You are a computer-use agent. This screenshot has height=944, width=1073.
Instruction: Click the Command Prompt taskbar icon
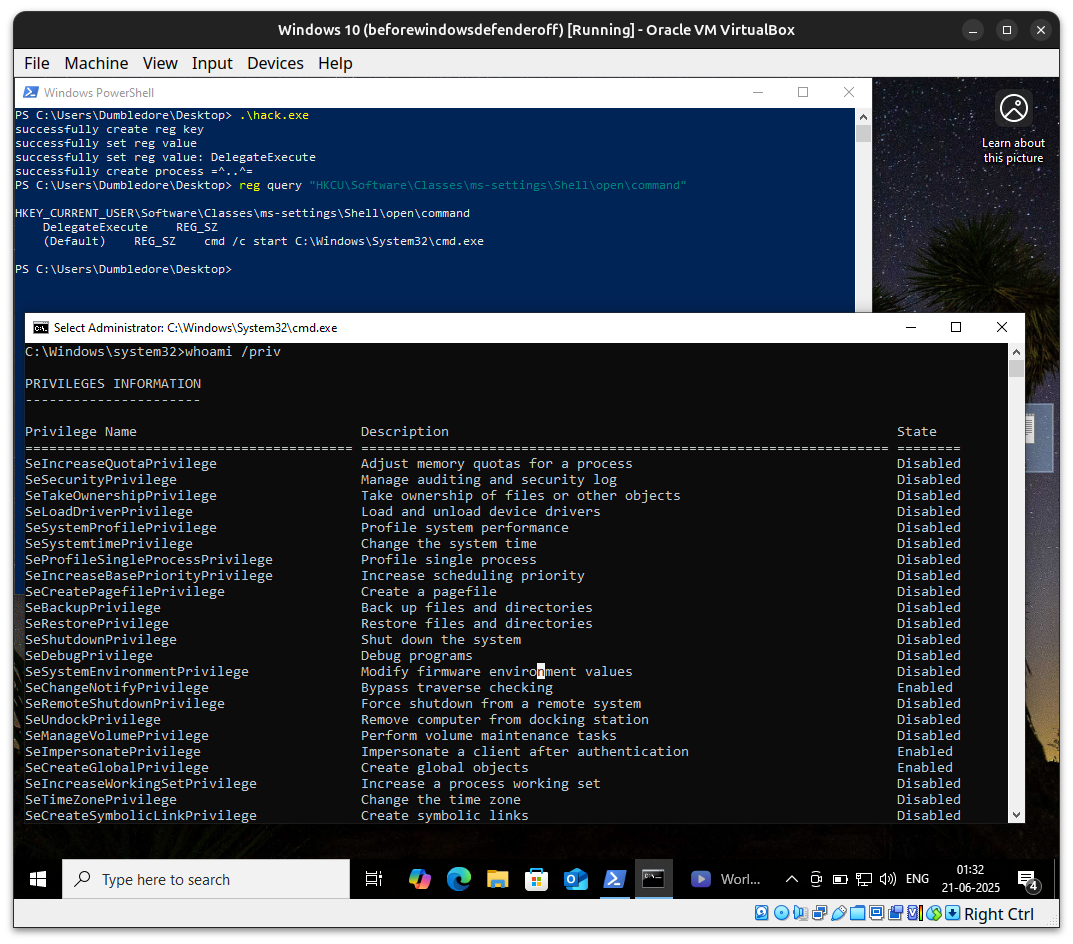click(x=654, y=879)
